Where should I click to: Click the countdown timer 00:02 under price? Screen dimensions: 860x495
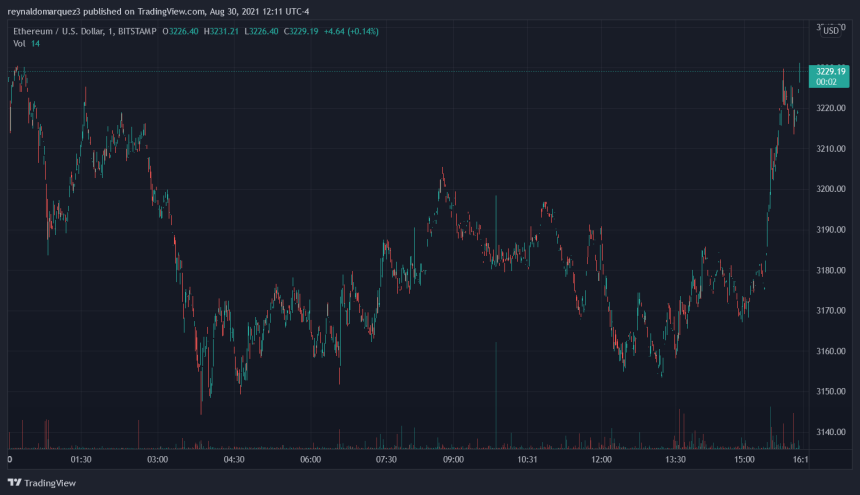click(831, 83)
